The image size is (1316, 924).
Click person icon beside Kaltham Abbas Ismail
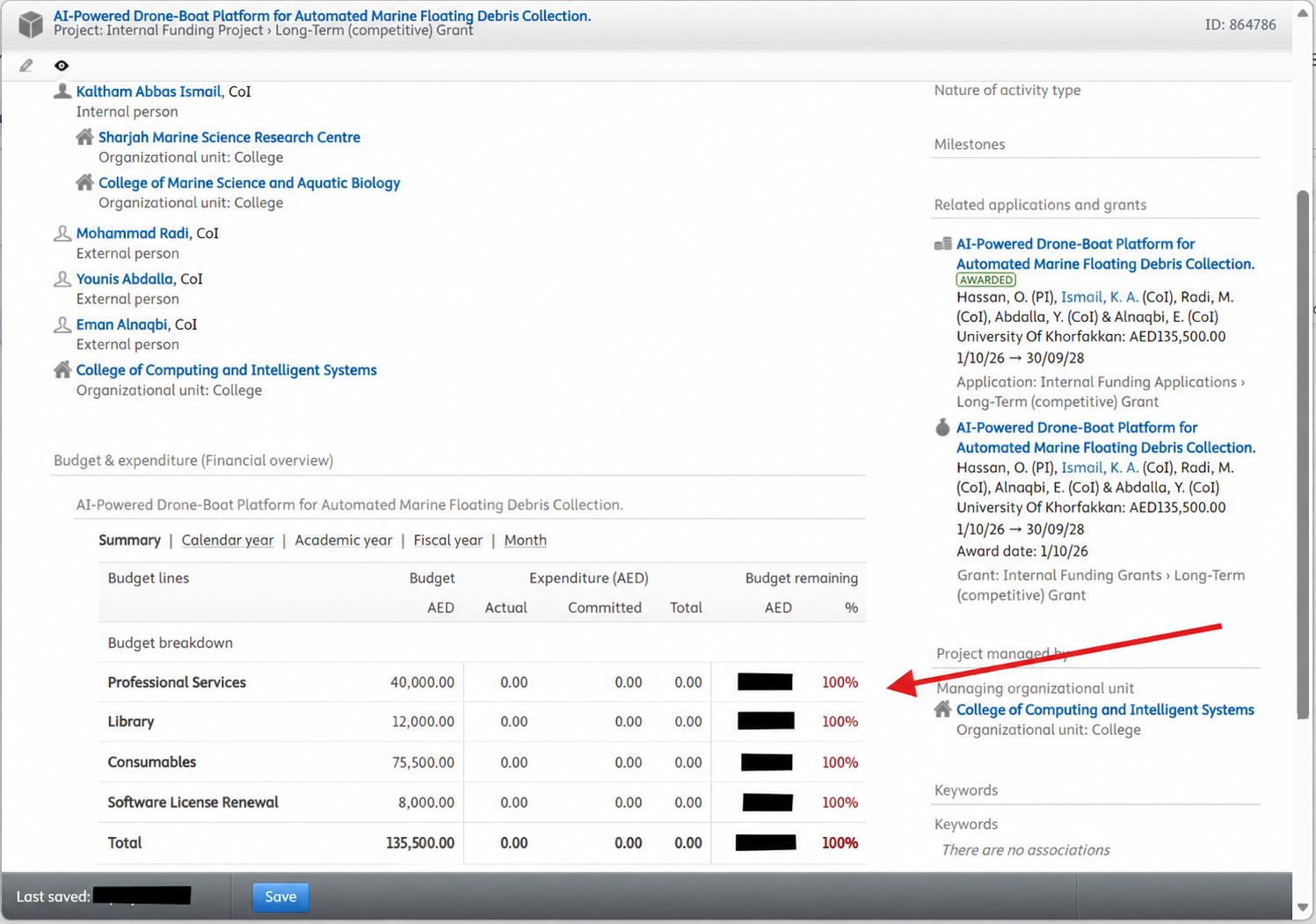pos(62,91)
